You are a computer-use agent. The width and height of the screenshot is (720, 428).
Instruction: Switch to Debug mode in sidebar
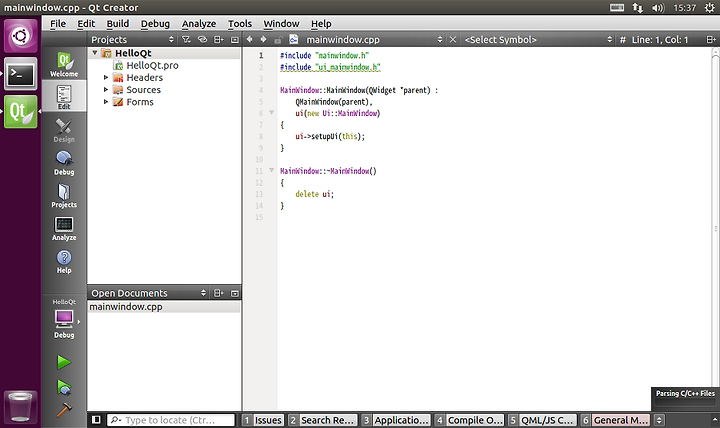click(64, 163)
